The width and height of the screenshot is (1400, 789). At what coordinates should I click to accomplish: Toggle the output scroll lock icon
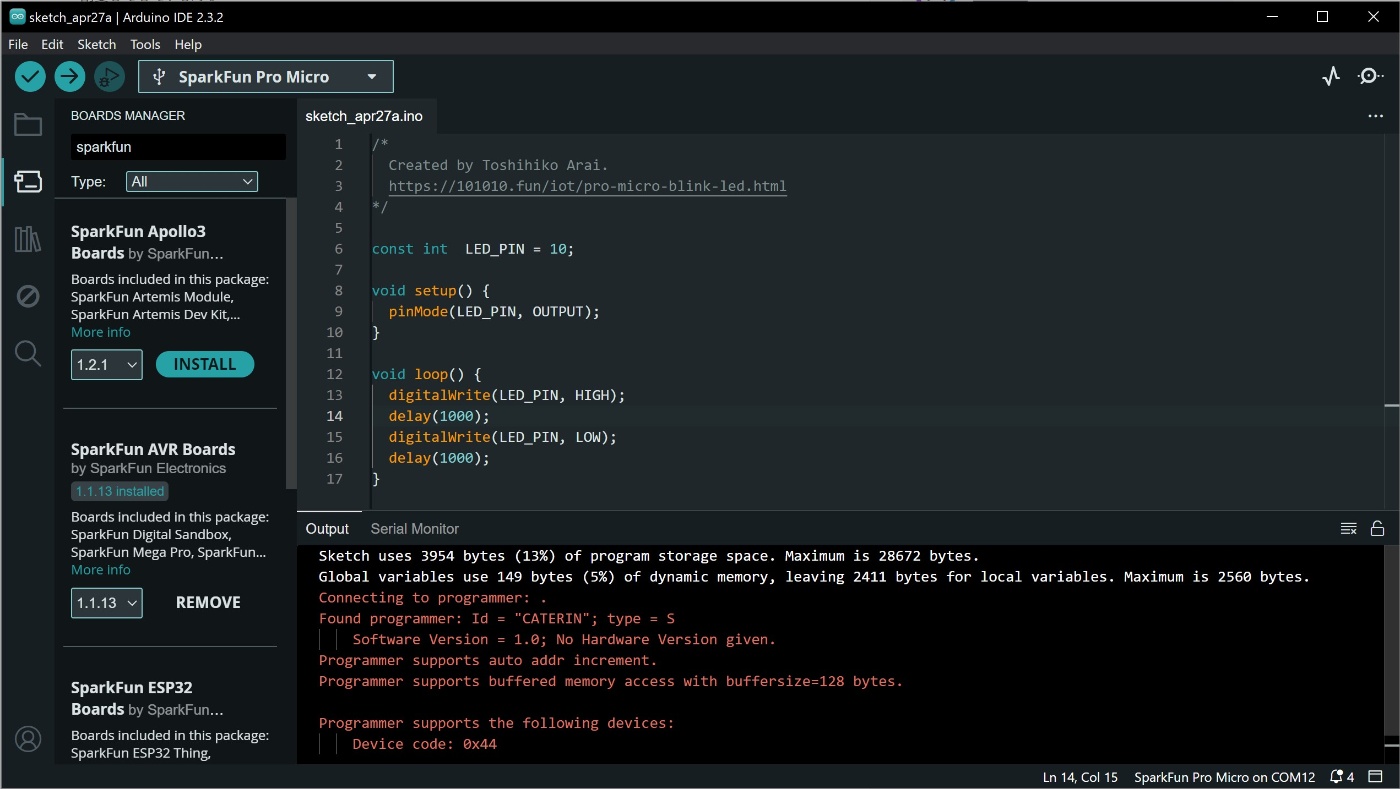pyautogui.click(x=1377, y=528)
